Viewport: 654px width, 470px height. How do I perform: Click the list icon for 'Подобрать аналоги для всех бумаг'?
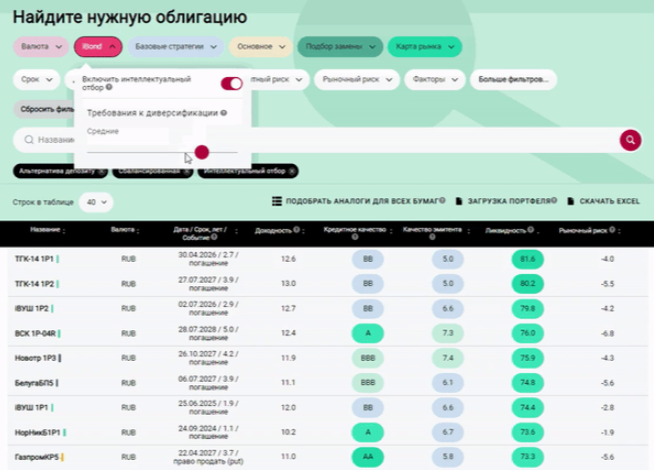coord(277,201)
